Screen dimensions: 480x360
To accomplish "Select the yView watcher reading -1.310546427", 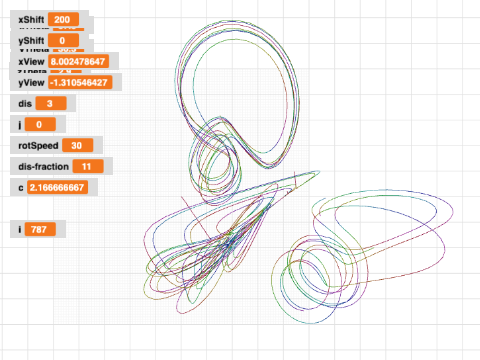I will (66, 82).
